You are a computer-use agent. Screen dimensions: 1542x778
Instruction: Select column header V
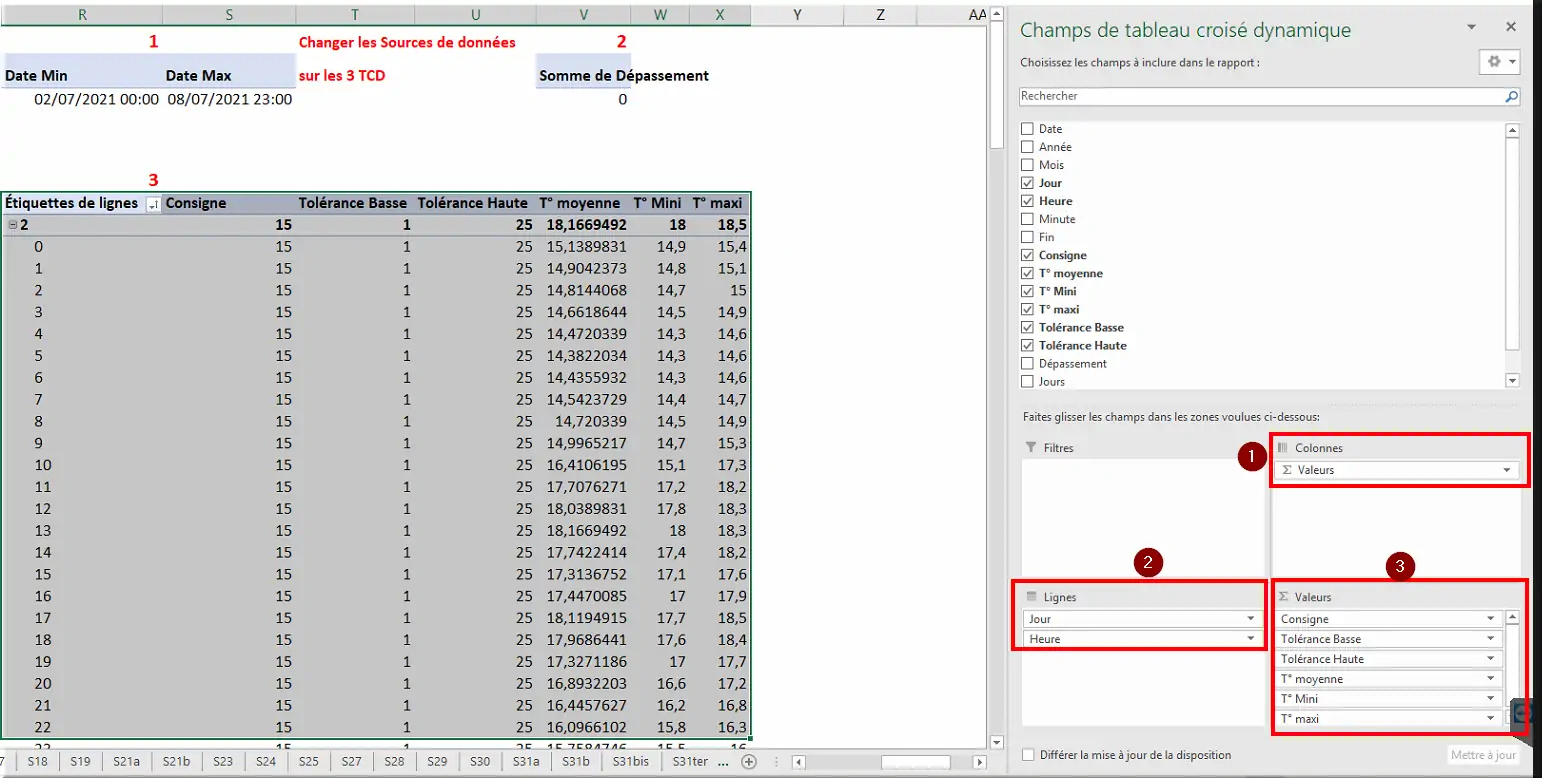(x=585, y=14)
